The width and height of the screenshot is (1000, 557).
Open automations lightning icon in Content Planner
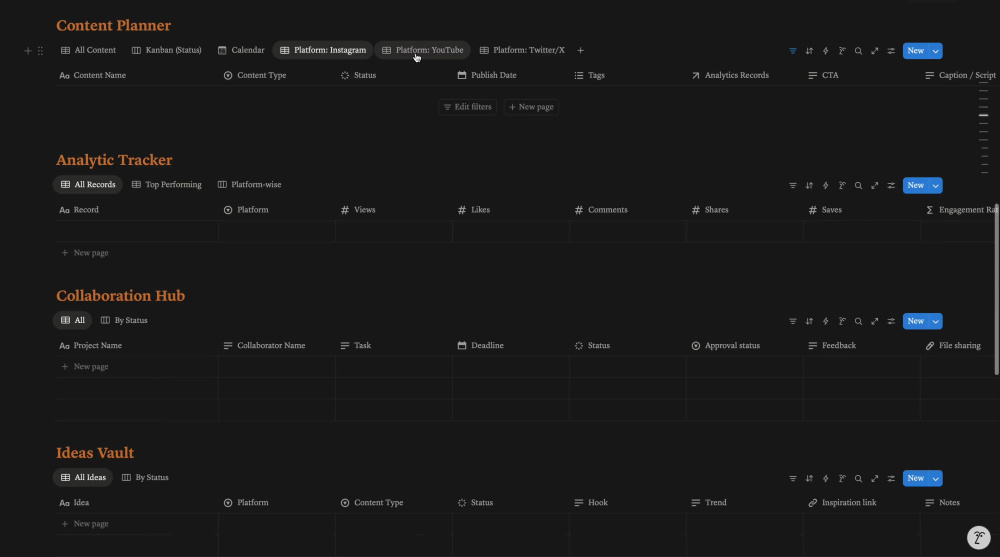click(x=825, y=50)
